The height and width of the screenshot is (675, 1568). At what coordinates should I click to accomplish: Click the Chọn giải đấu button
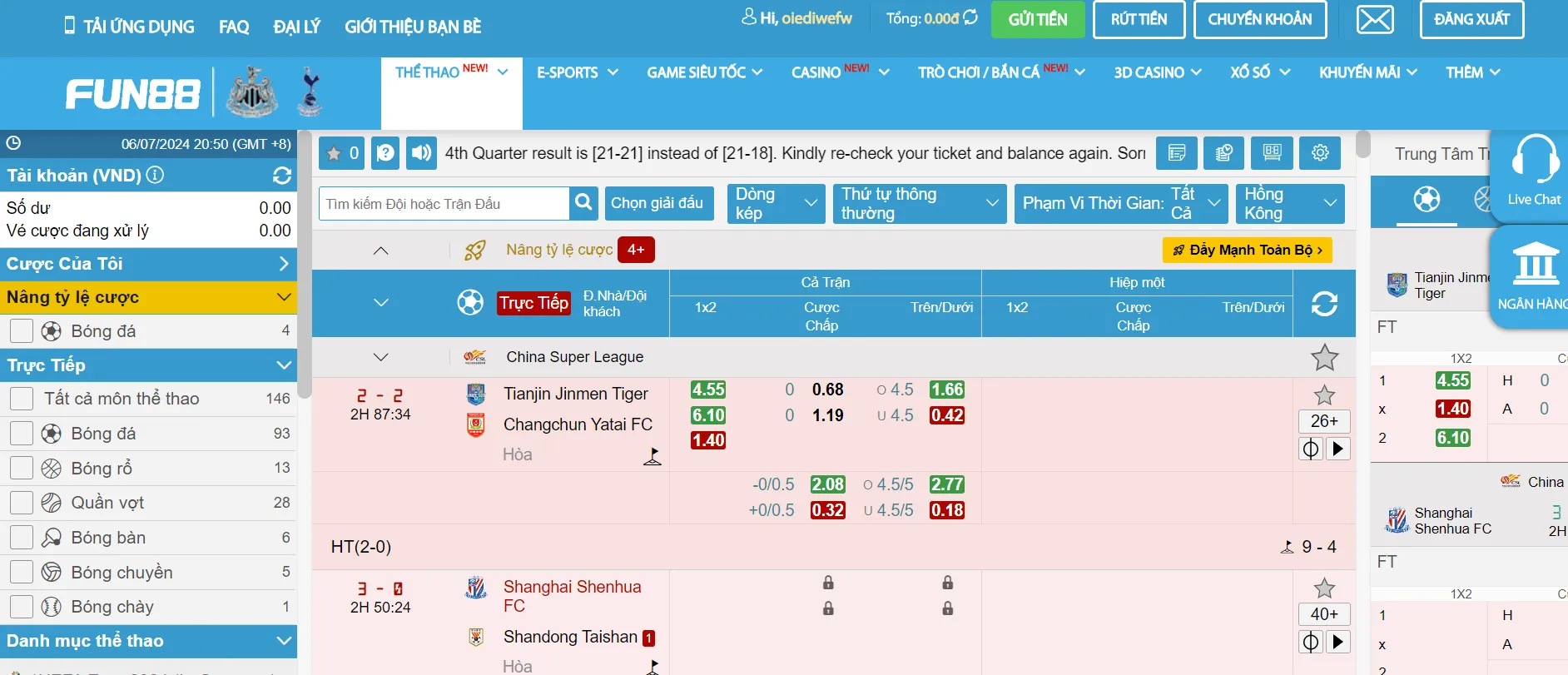pos(657,203)
